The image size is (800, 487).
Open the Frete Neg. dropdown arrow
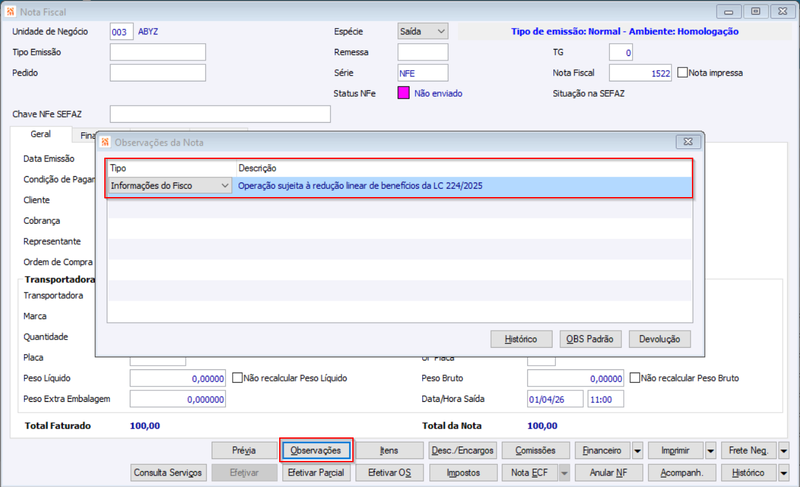coord(784,451)
